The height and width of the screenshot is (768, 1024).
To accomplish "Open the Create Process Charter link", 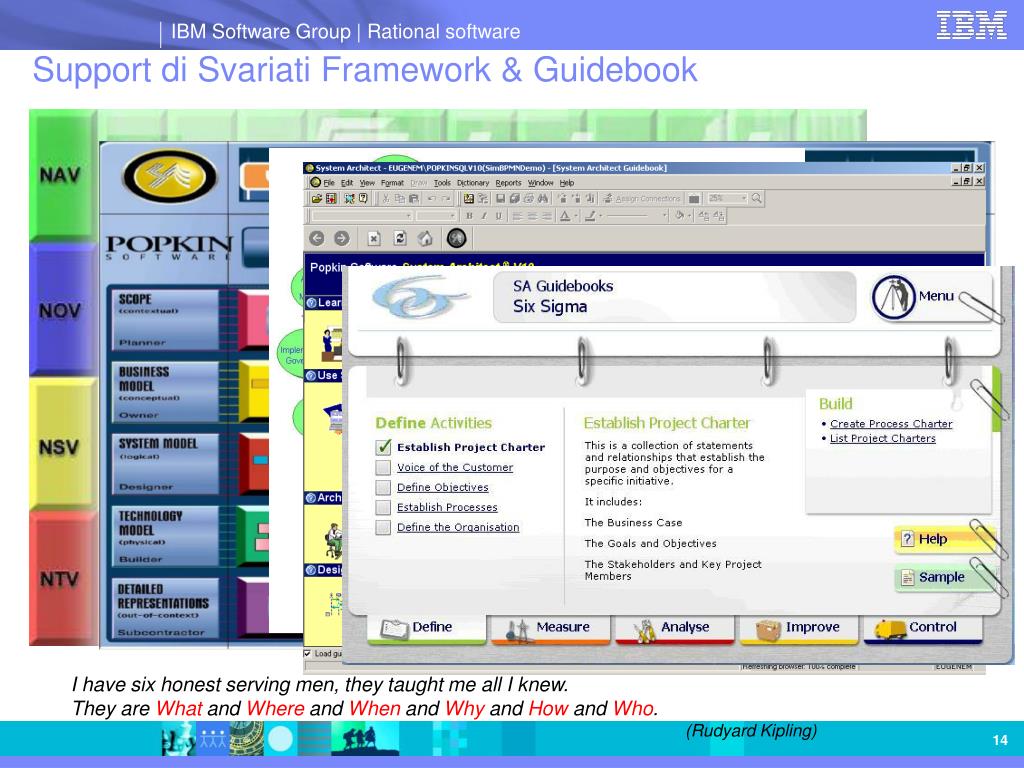I will pos(891,424).
